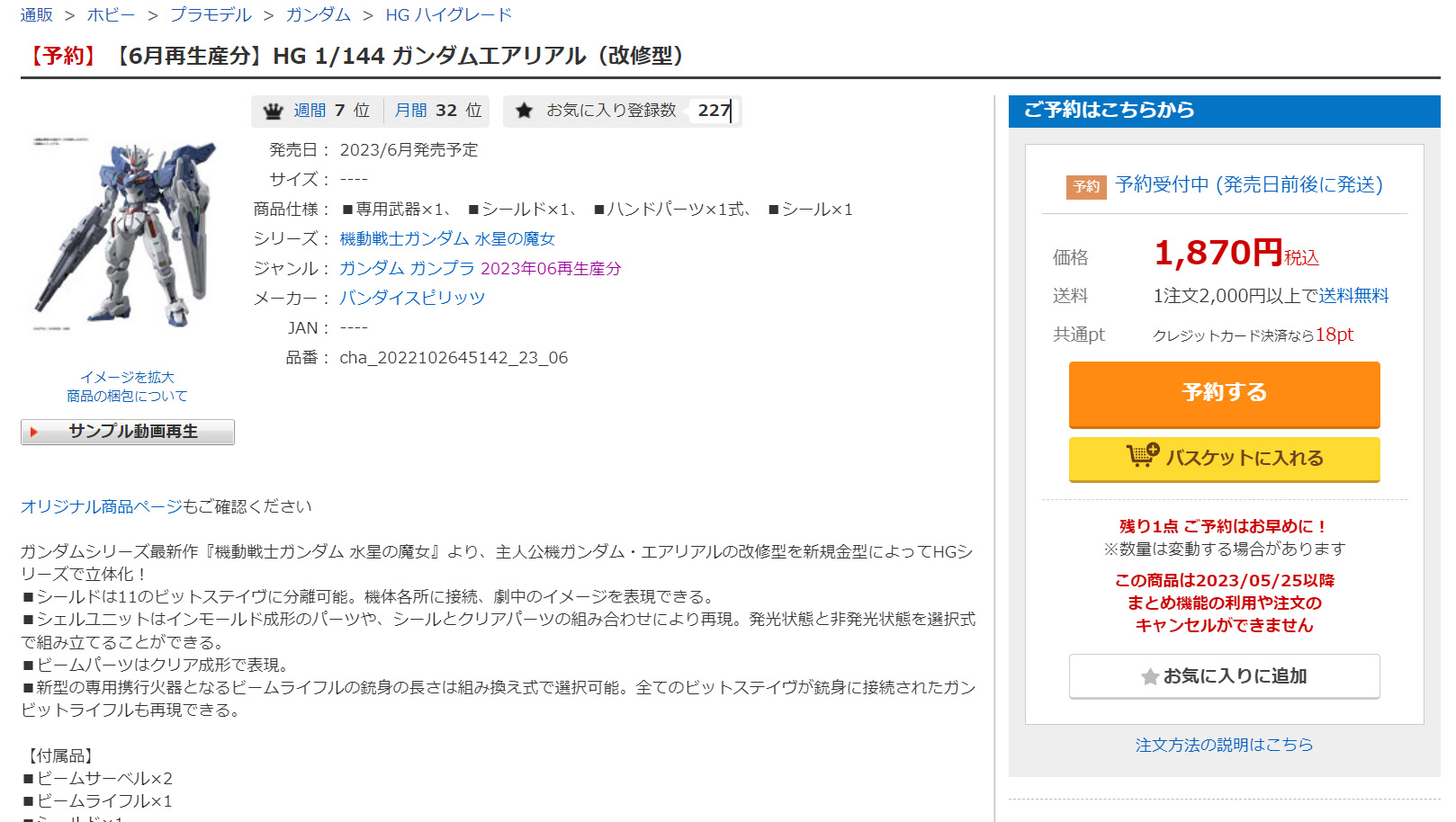Click the product code cha_2022102645142_23_06

454,357
